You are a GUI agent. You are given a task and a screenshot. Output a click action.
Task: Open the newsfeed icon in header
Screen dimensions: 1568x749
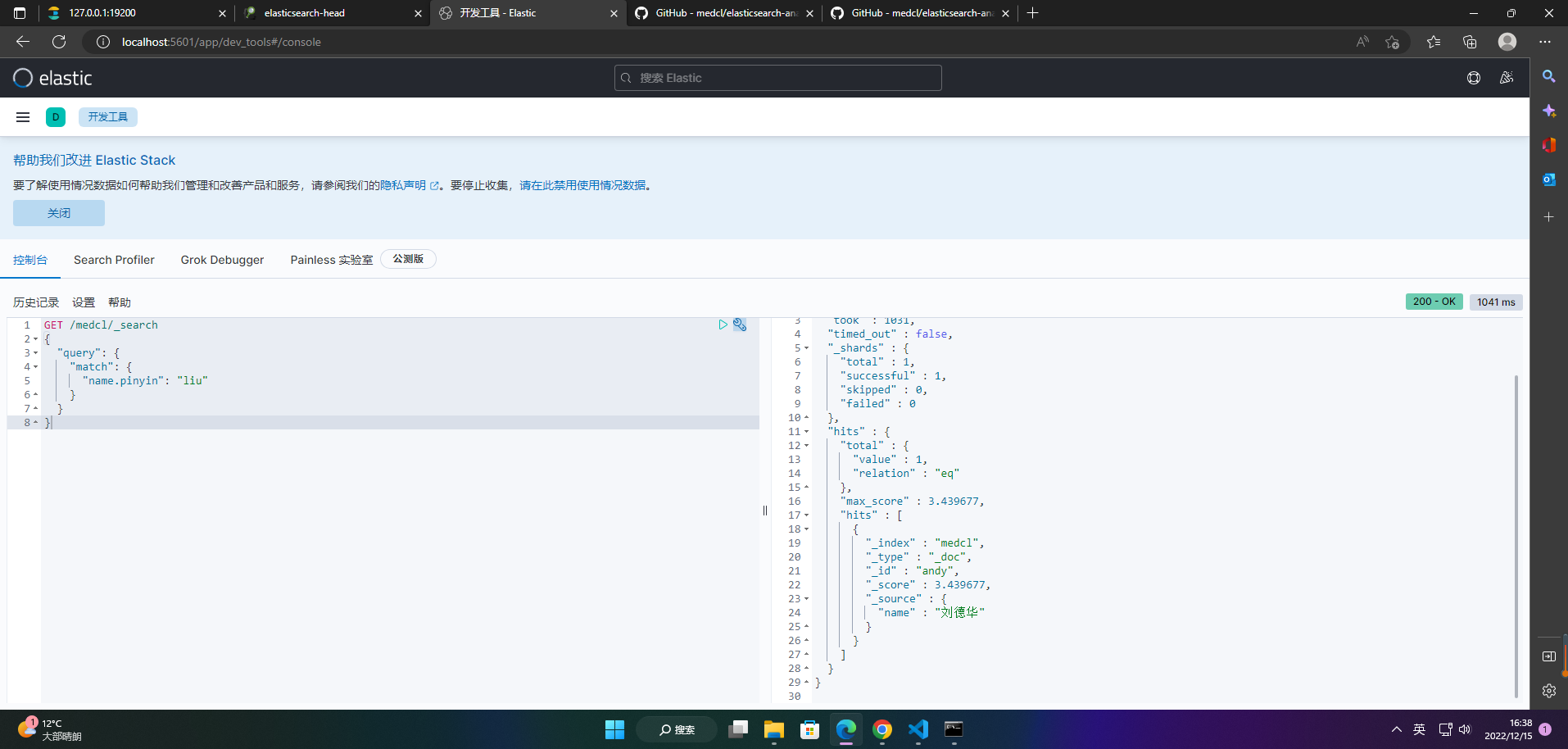pyautogui.click(x=1507, y=78)
